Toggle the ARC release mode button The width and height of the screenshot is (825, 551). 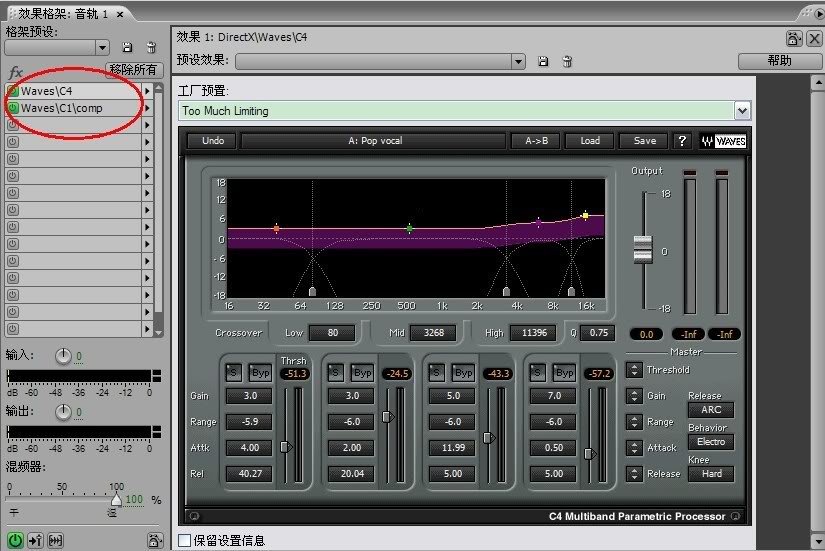(711, 409)
